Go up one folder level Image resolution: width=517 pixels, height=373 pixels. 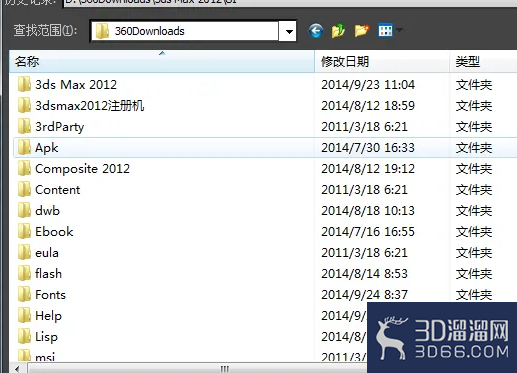[x=338, y=31]
